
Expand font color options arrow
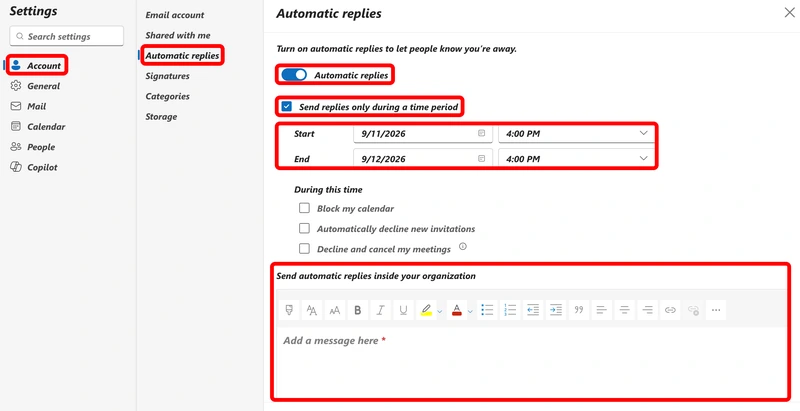(x=470, y=311)
